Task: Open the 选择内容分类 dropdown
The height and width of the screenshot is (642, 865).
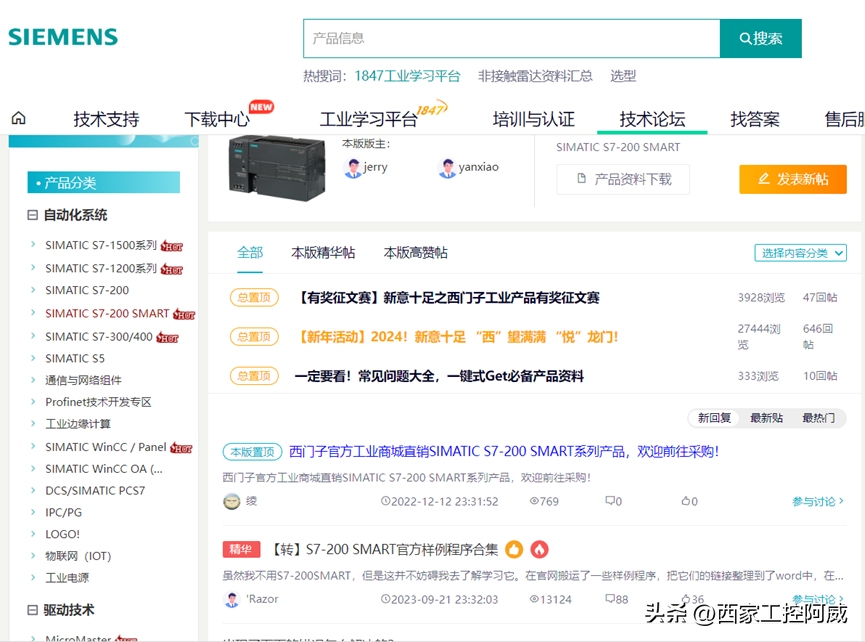Action: (800, 253)
